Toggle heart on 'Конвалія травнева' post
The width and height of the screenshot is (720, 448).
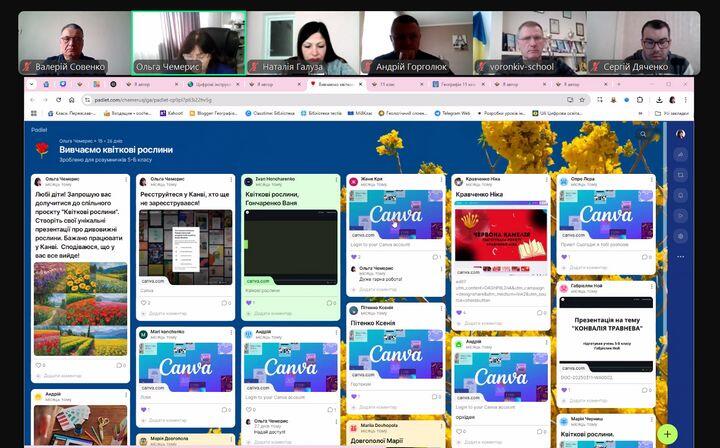(x=564, y=390)
